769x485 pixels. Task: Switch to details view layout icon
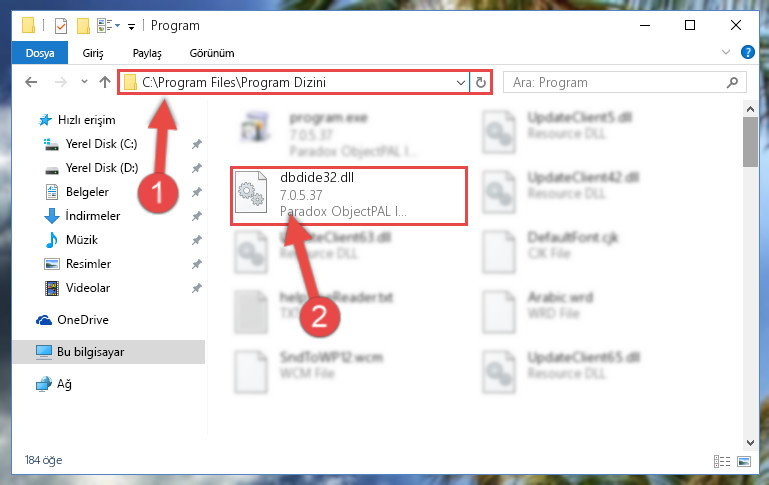click(721, 461)
